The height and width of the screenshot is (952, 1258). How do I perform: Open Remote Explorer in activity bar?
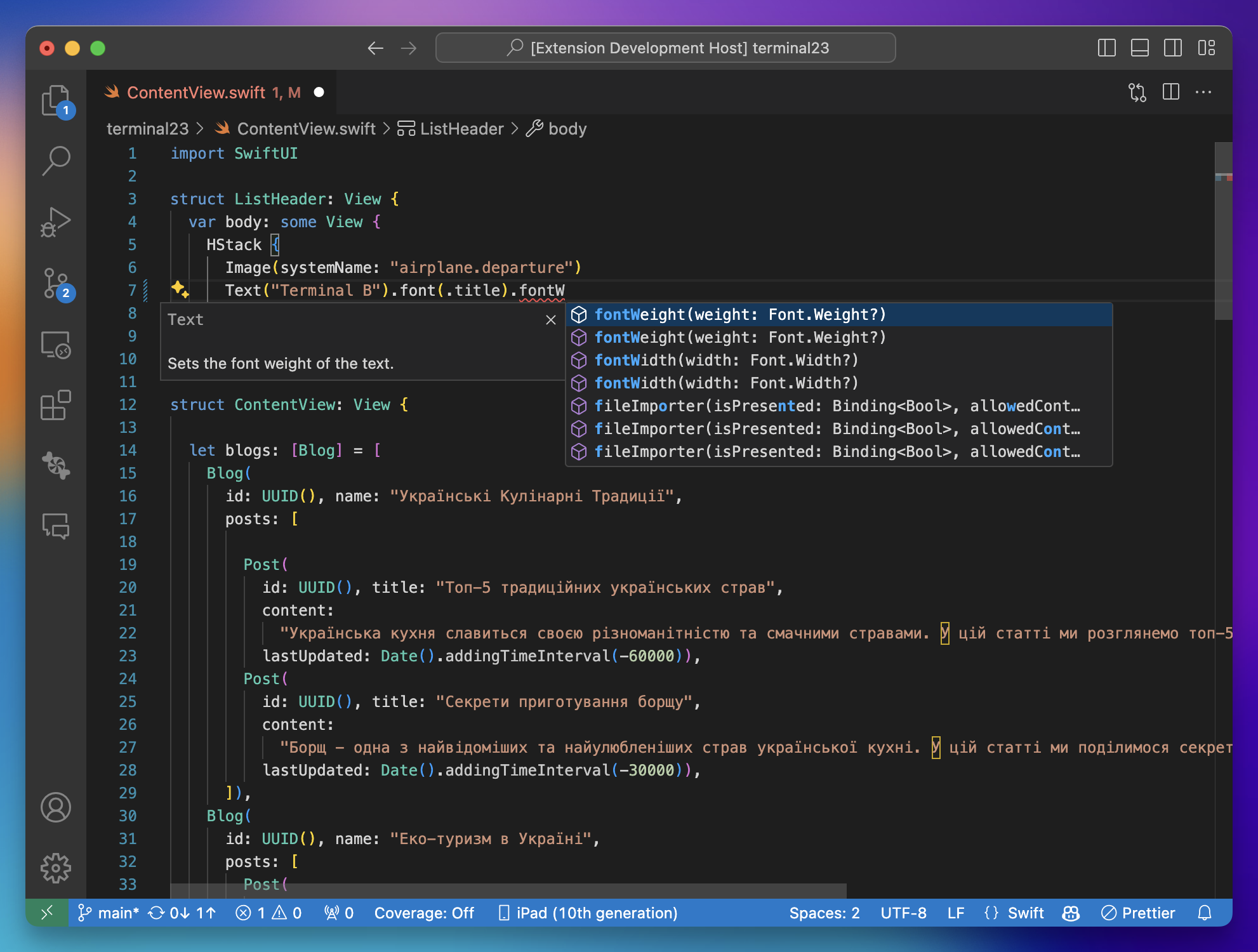point(56,345)
